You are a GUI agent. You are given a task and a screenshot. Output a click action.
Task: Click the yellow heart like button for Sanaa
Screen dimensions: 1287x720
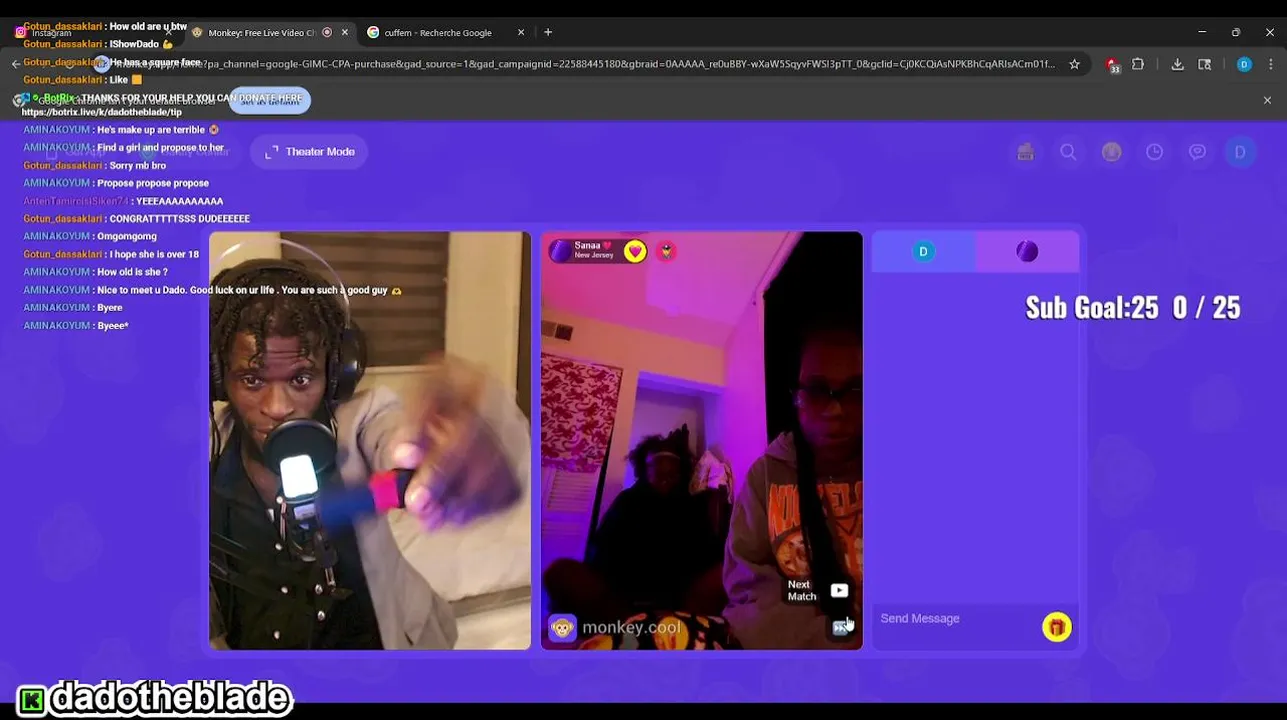click(635, 251)
